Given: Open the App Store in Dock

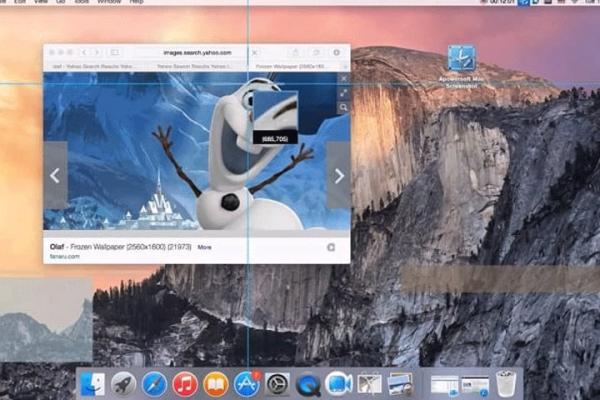Looking at the screenshot, I should (x=247, y=384).
